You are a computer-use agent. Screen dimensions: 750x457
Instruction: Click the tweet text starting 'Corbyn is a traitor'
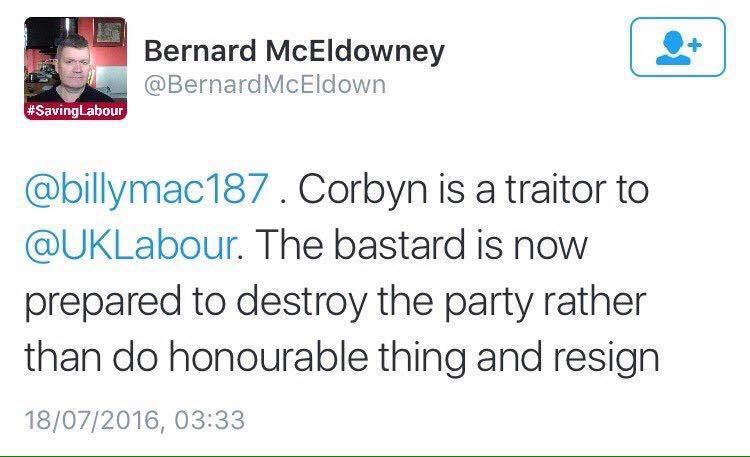(342, 273)
